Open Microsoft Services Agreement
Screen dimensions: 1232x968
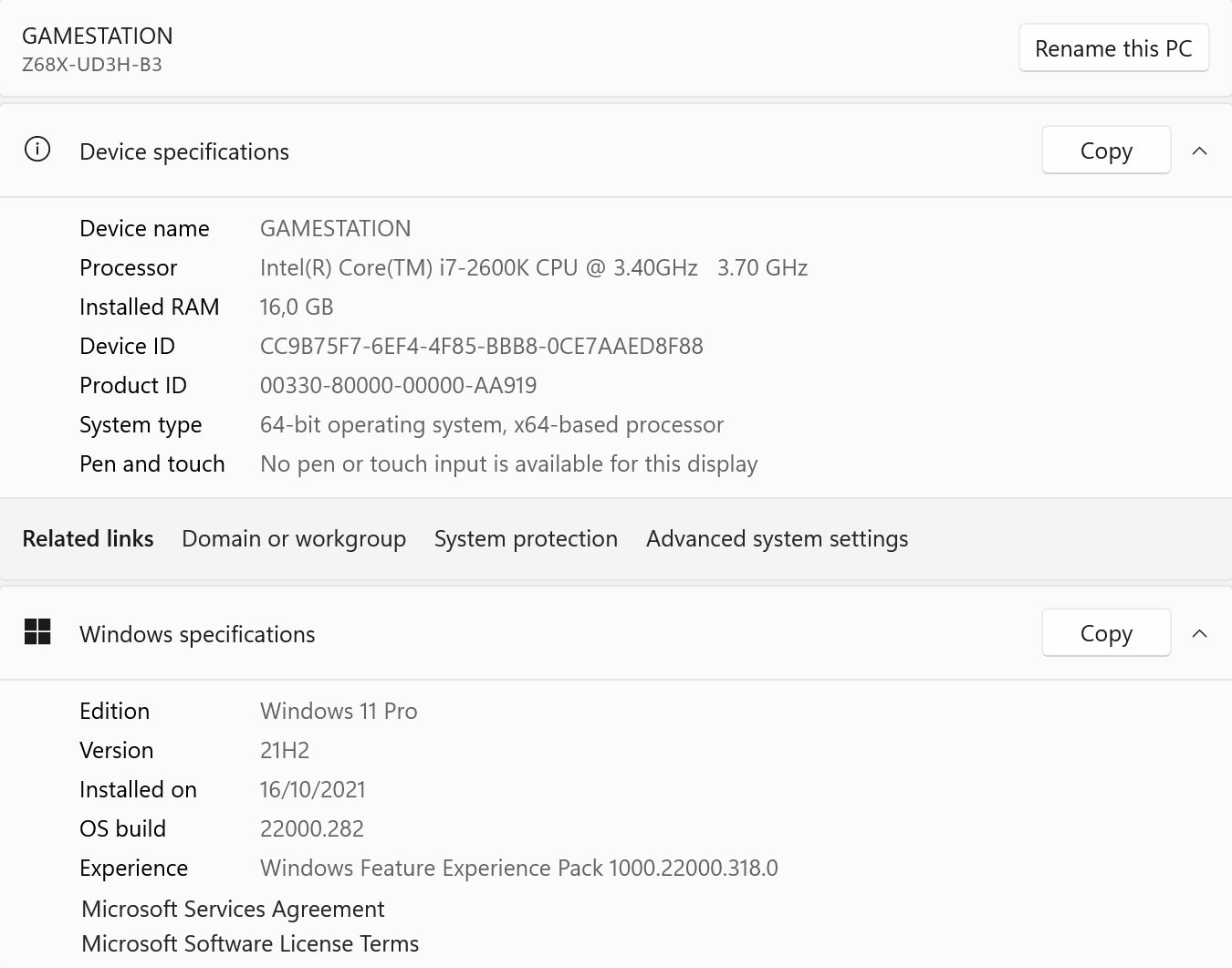[x=233, y=910]
